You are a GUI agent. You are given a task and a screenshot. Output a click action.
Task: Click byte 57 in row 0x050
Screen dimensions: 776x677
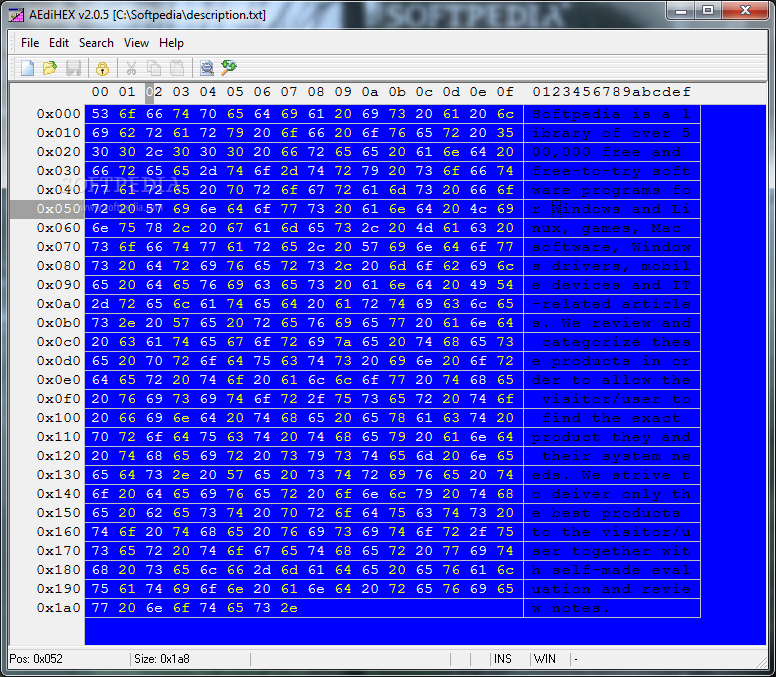click(x=154, y=209)
